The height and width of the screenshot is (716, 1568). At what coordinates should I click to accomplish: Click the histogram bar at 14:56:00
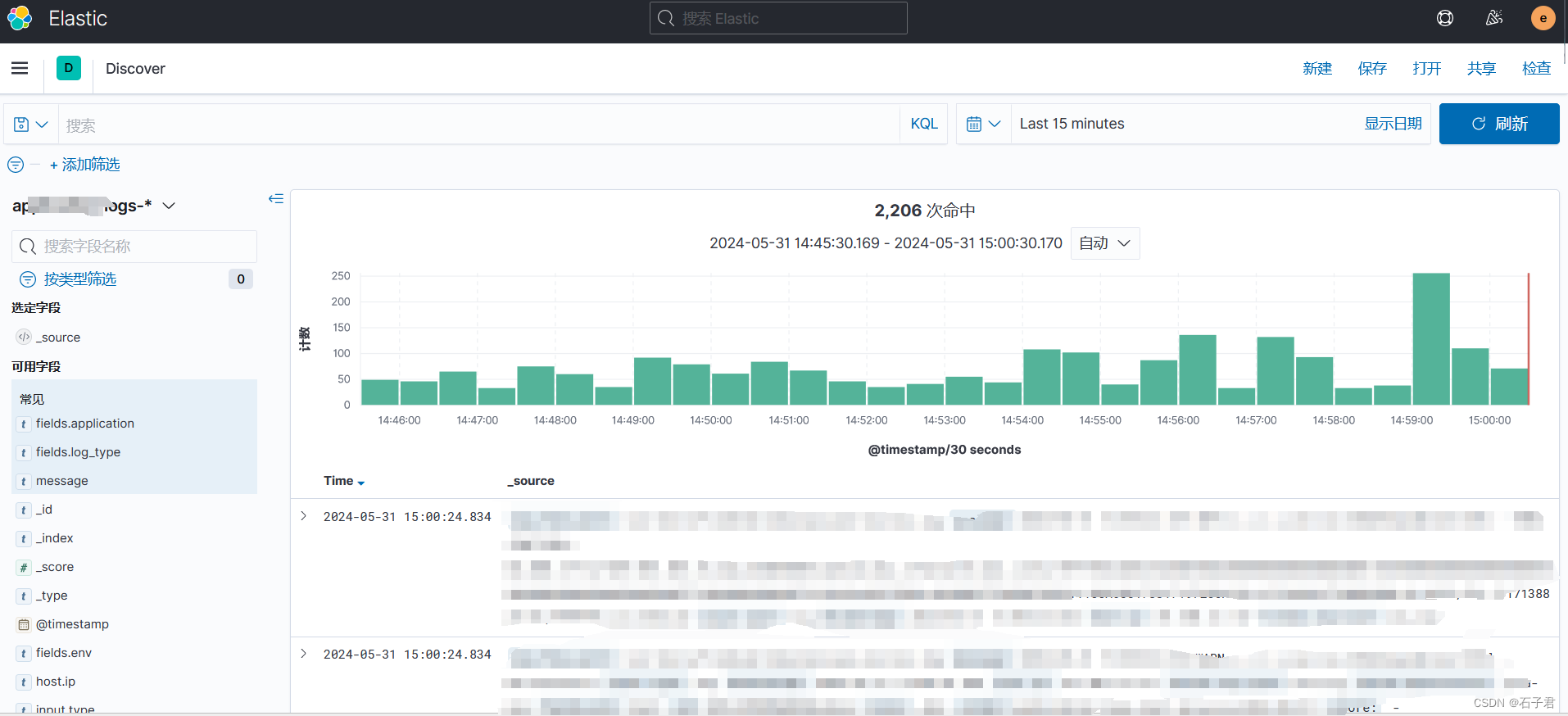tap(1198, 369)
